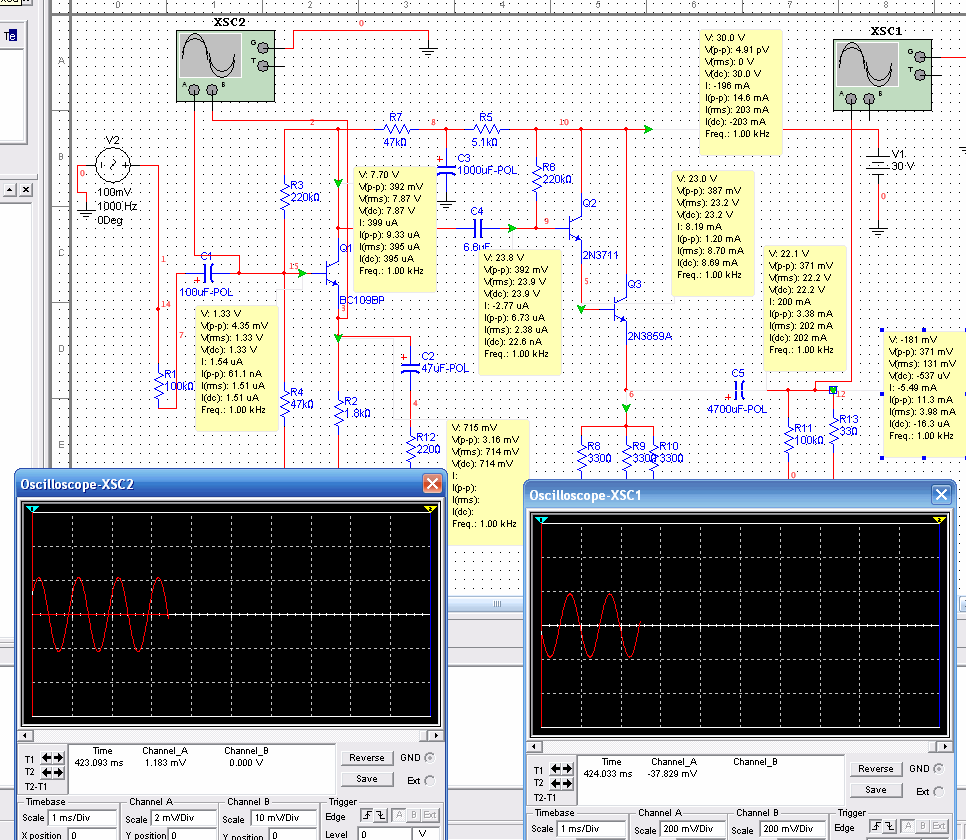The height and width of the screenshot is (840, 966).
Task: Click T2 left arrow in Oscilloscope-XSC1
Action: pos(555,783)
